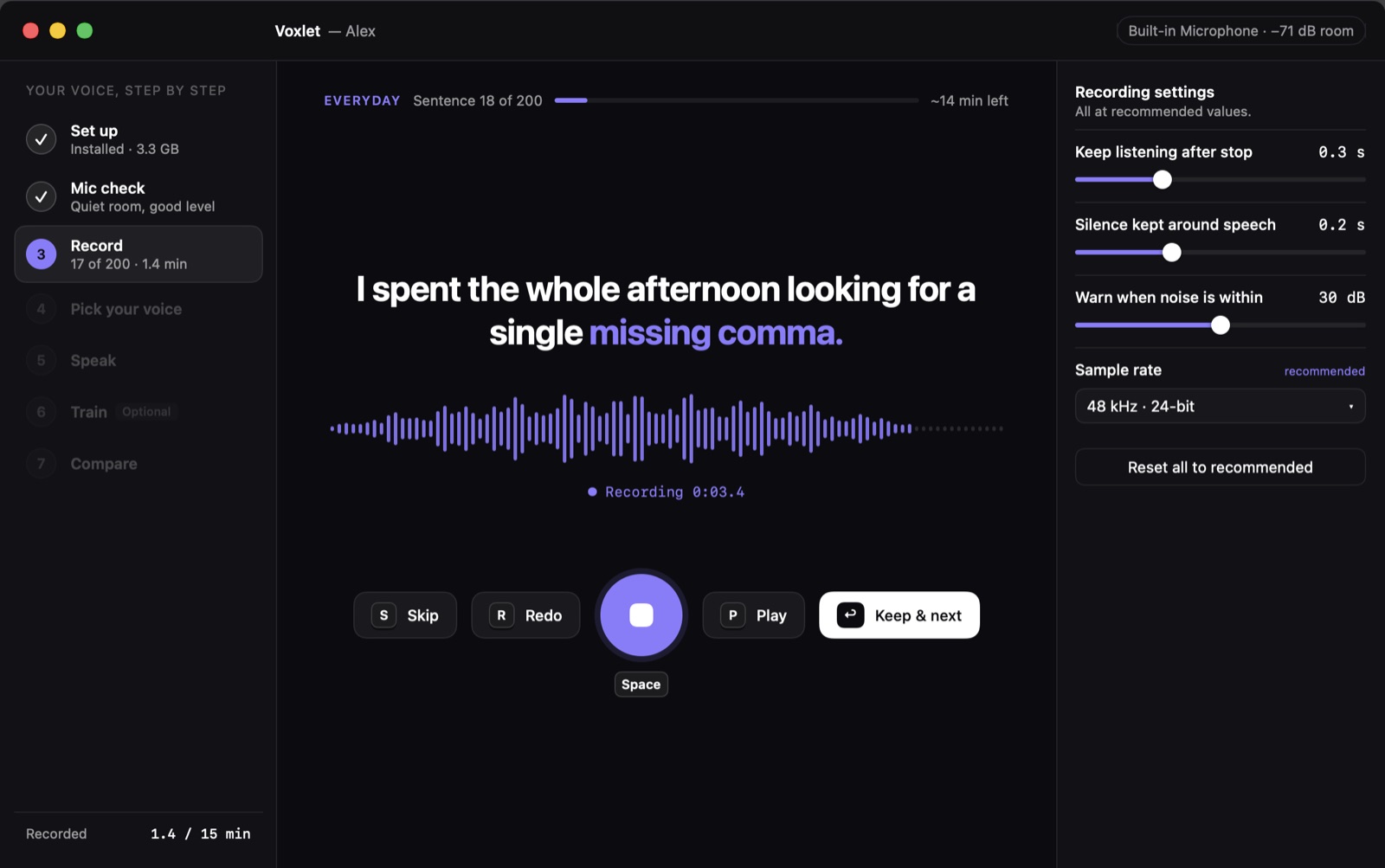Click the Recording status dot indicator
1385x868 pixels.
coord(592,492)
